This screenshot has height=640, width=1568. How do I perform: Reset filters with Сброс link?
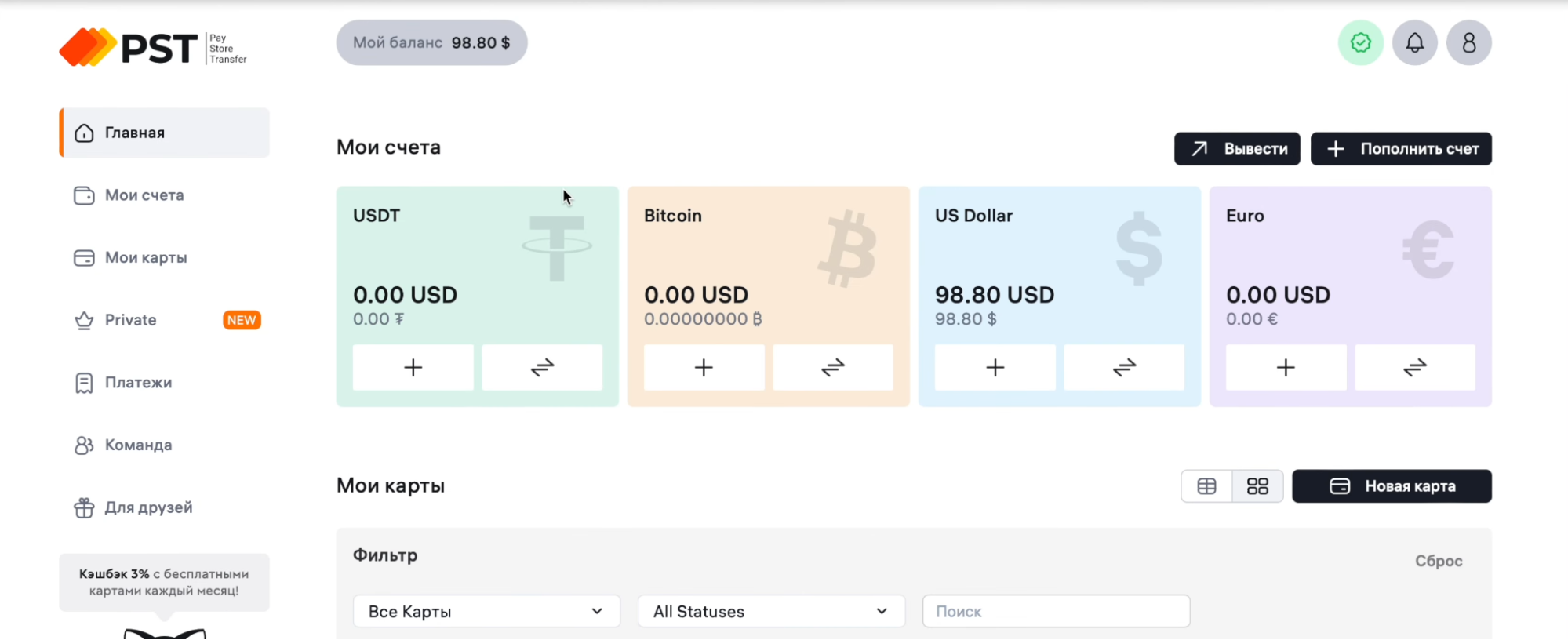coord(1439,561)
